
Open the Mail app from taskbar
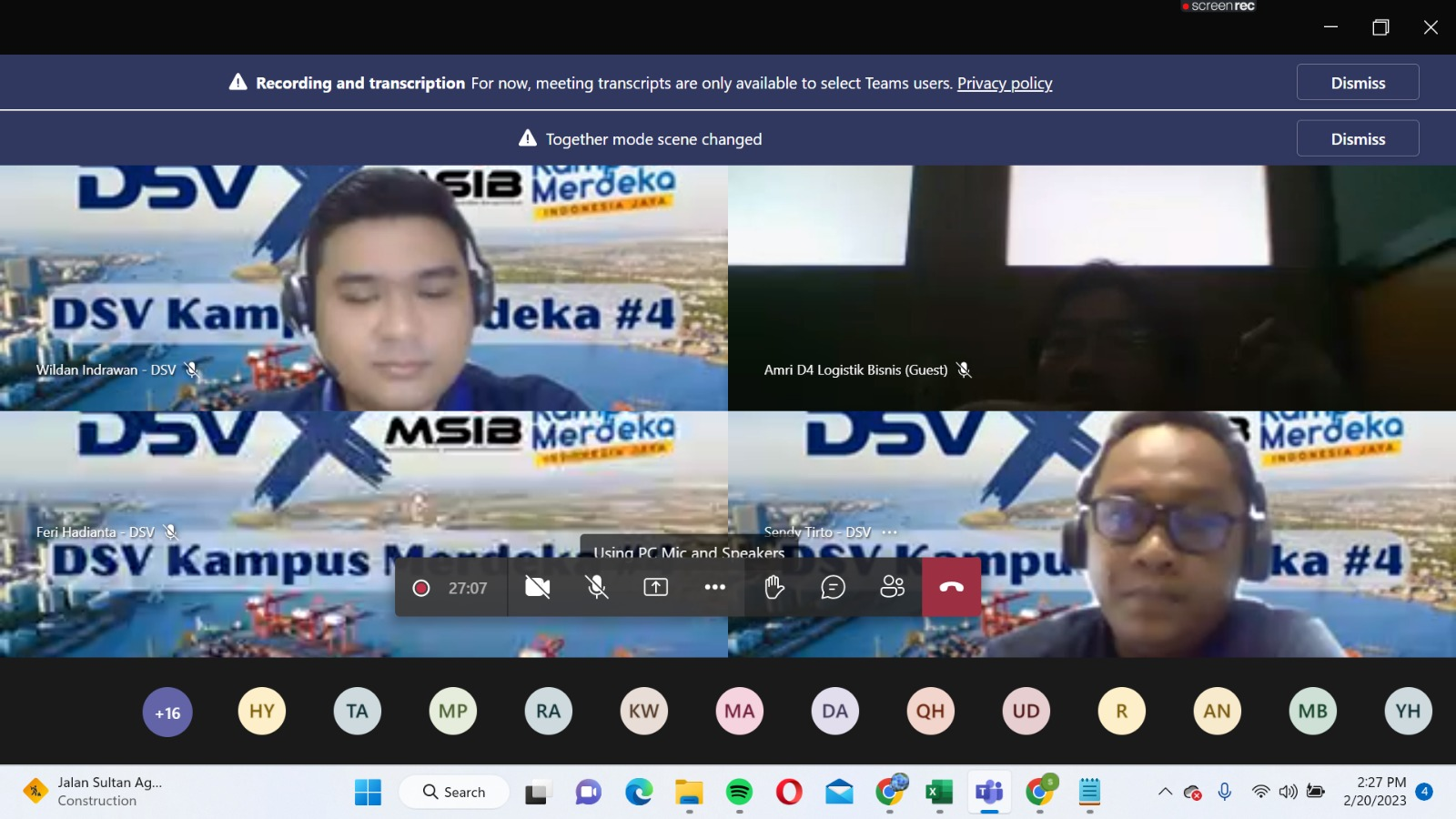pos(839,793)
